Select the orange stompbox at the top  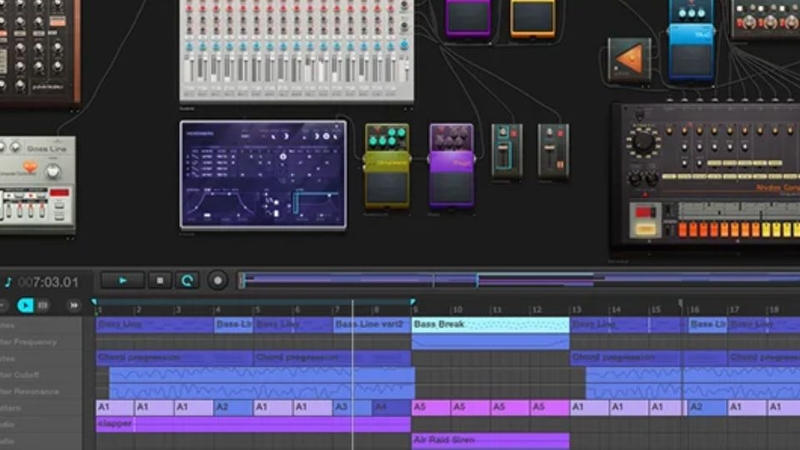pyautogui.click(x=533, y=19)
